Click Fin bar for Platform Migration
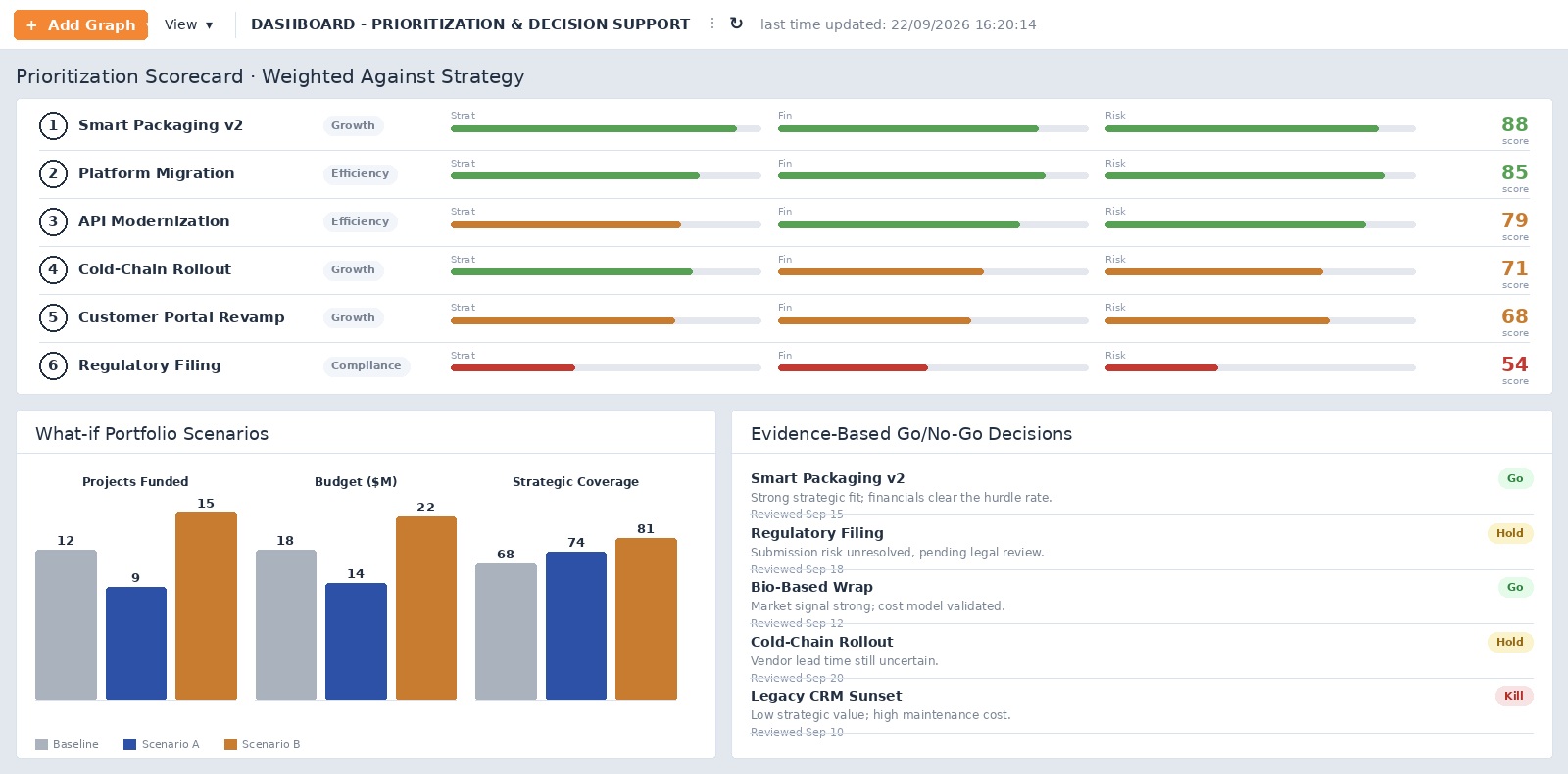The height and width of the screenshot is (774, 1568). (x=933, y=176)
